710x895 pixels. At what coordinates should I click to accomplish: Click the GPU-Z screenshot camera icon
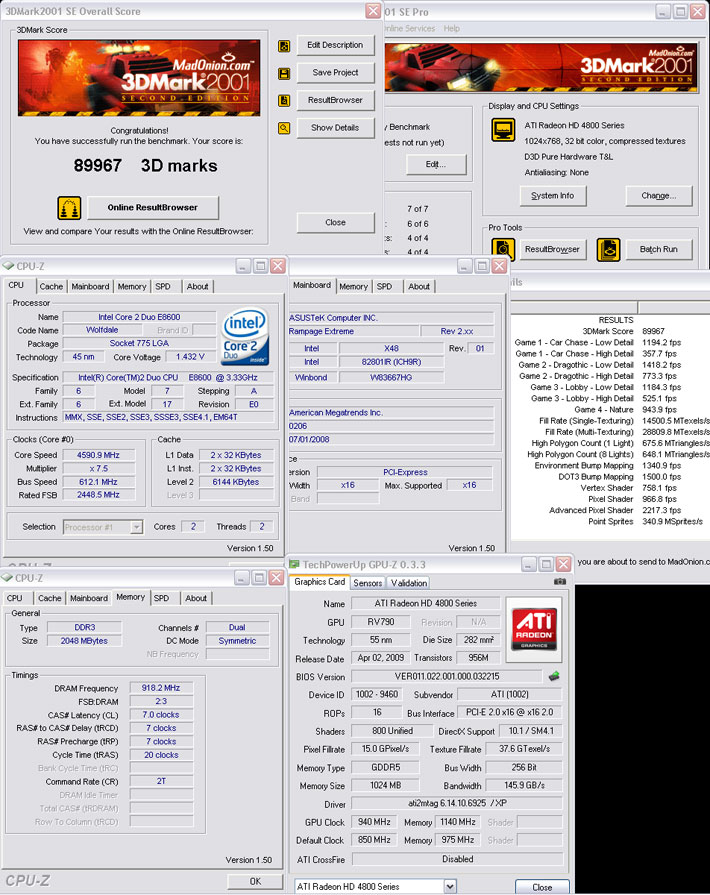point(560,582)
